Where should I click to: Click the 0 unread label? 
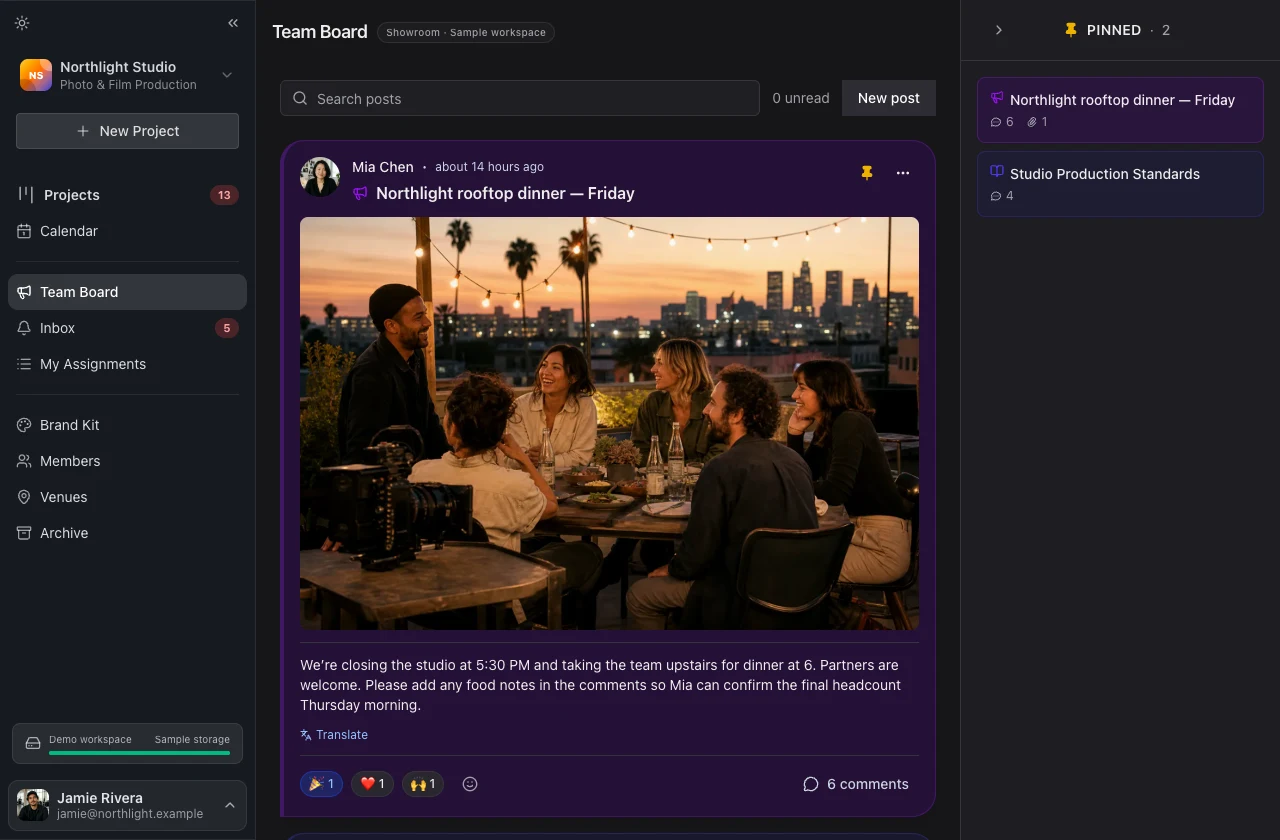(801, 98)
